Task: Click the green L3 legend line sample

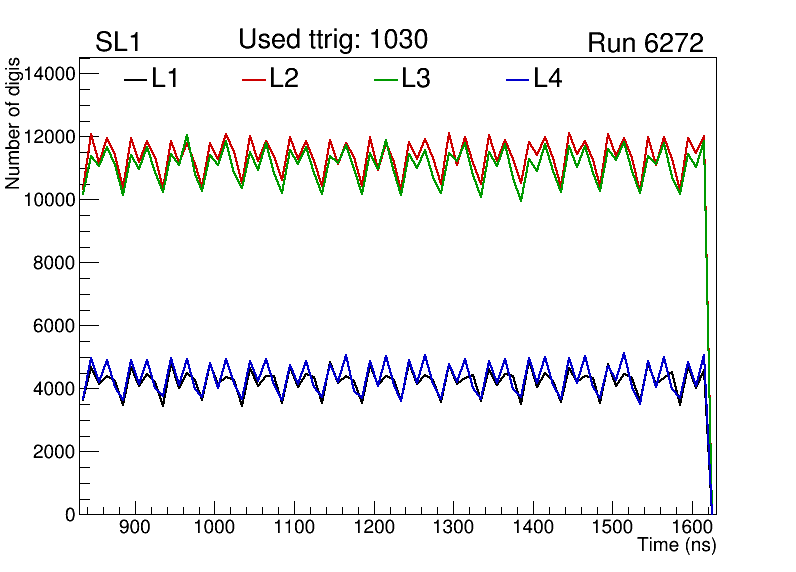Action: coord(385,79)
